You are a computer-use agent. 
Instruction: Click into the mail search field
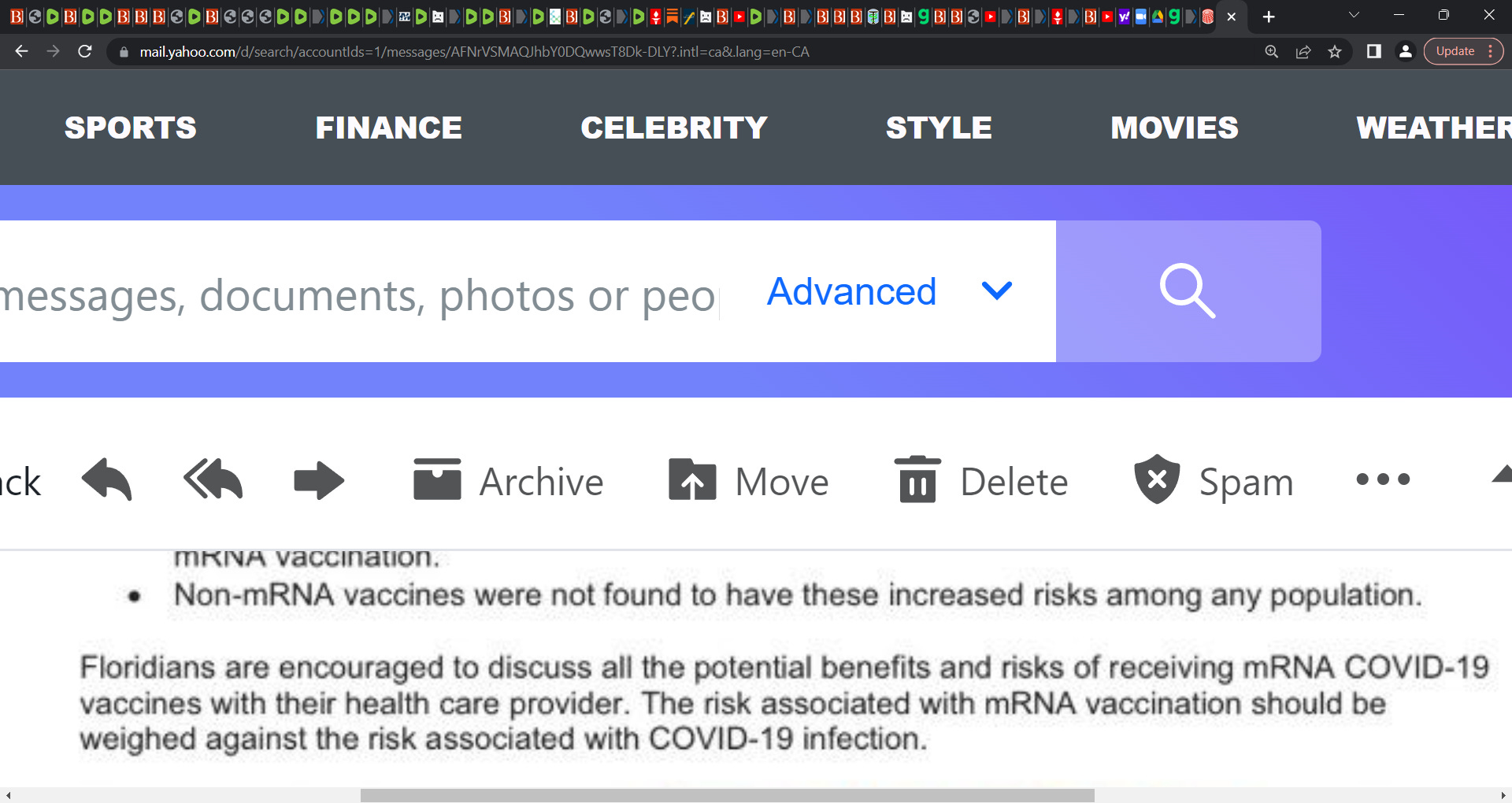coord(358,295)
